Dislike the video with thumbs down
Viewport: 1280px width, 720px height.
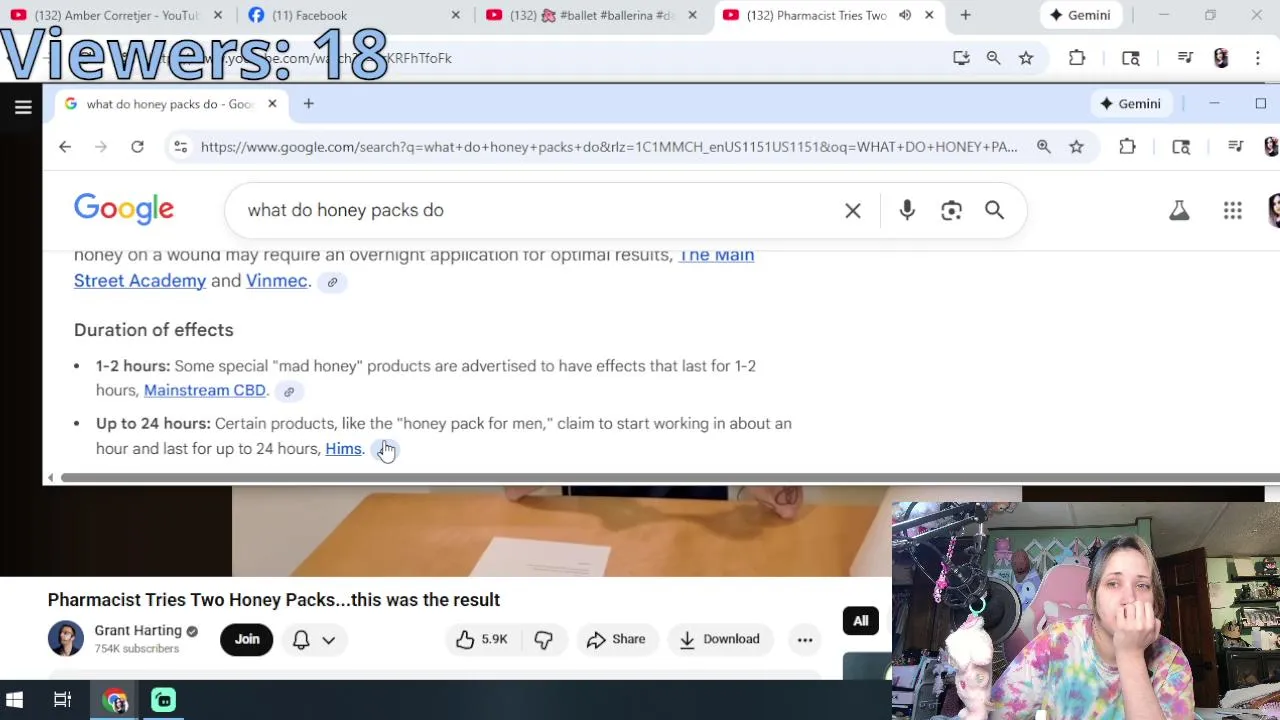coord(543,639)
